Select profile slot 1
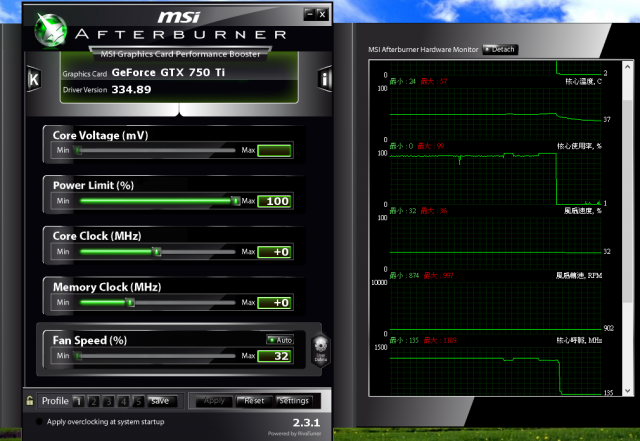This screenshot has width=640, height=441. (78, 401)
